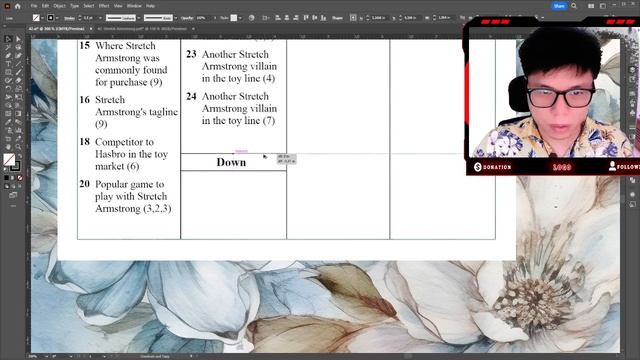Open the Window menu
Screen dimensions: 640x360
pos(134,6)
